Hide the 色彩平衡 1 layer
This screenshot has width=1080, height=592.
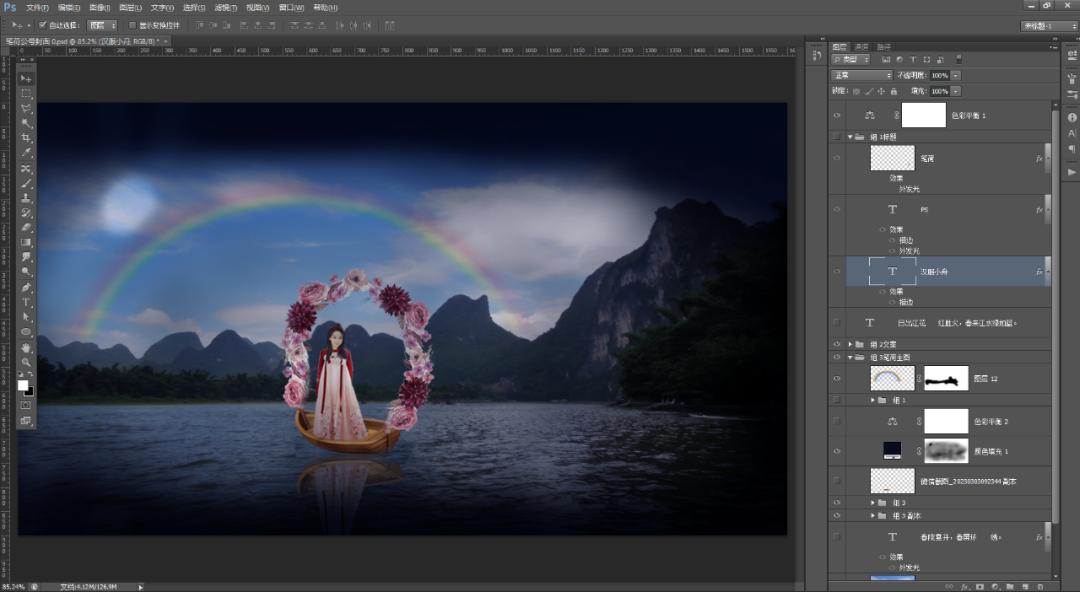pos(837,115)
